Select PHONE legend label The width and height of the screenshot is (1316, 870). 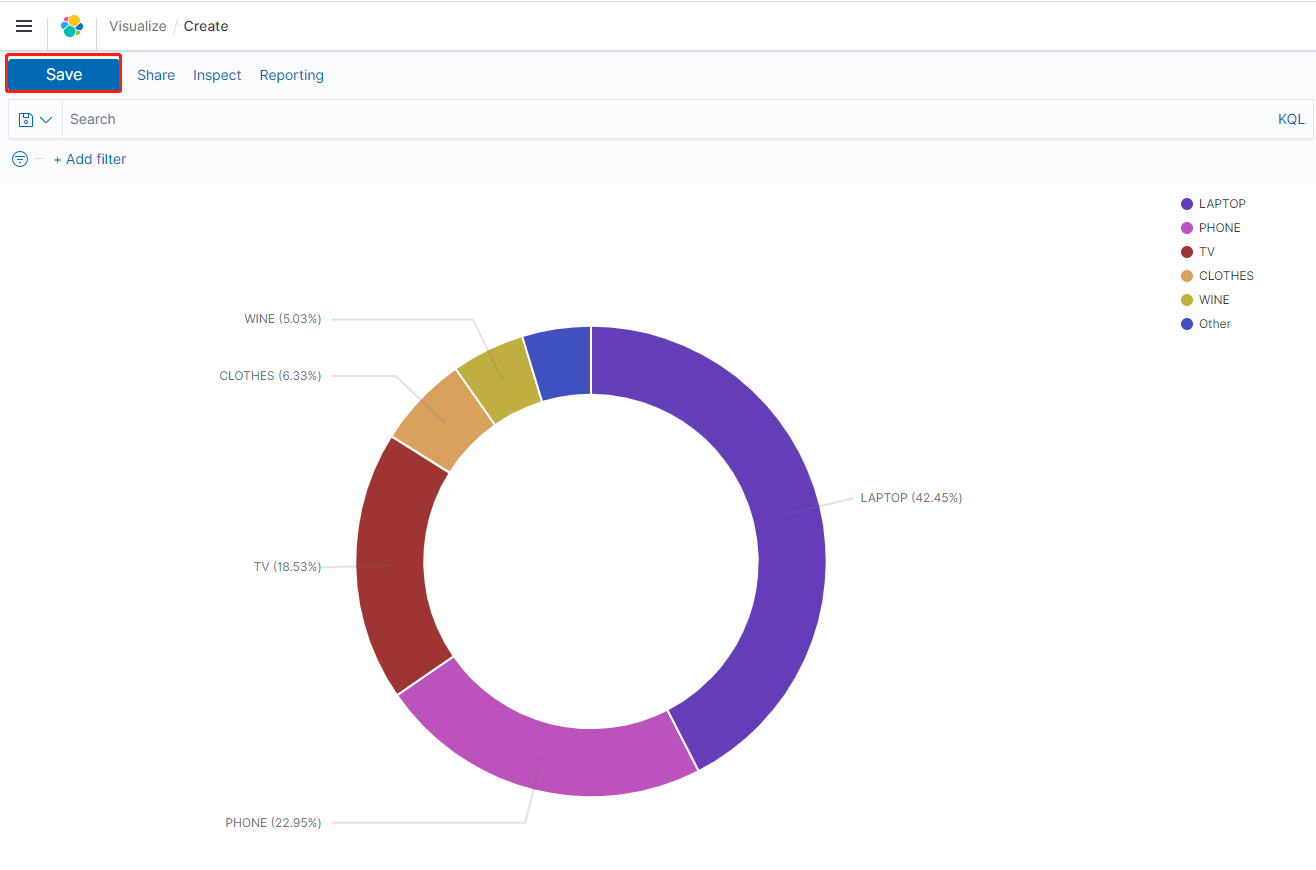coord(1219,228)
